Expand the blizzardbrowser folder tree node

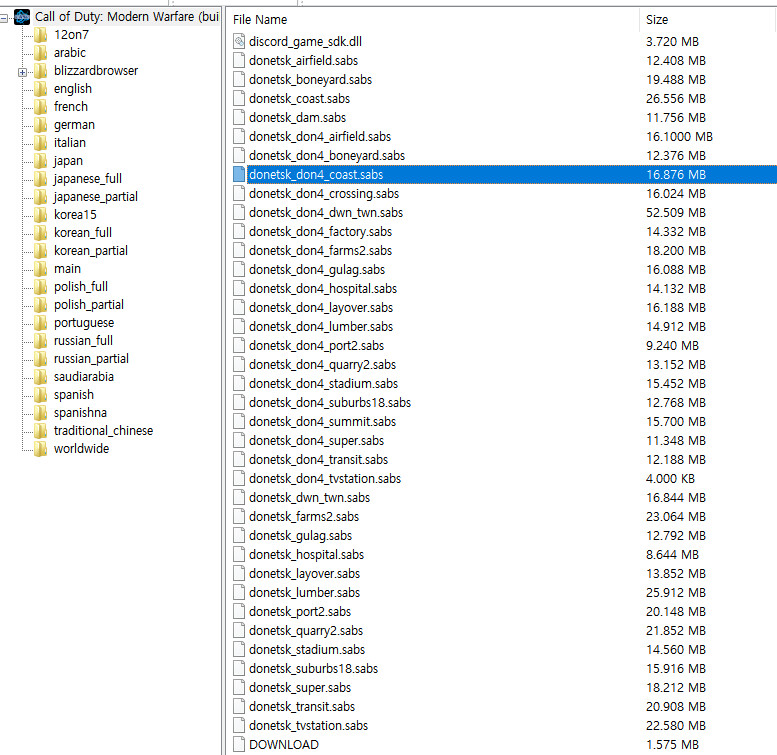22,71
